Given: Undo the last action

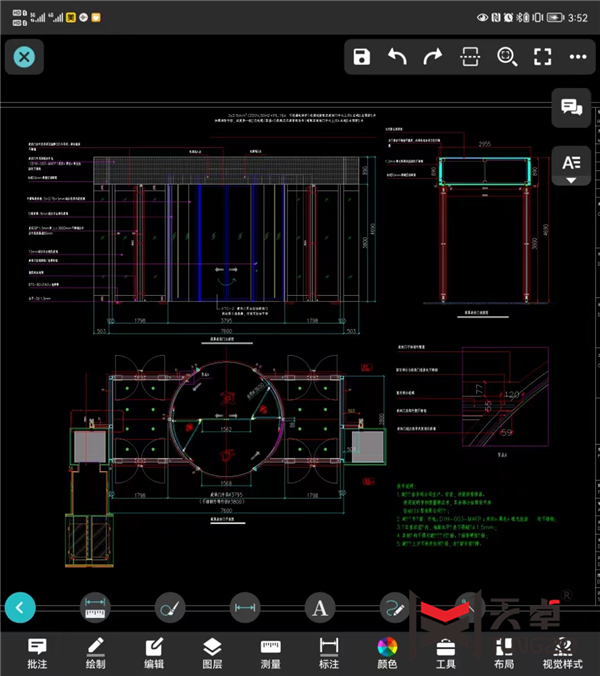Looking at the screenshot, I should (398, 57).
